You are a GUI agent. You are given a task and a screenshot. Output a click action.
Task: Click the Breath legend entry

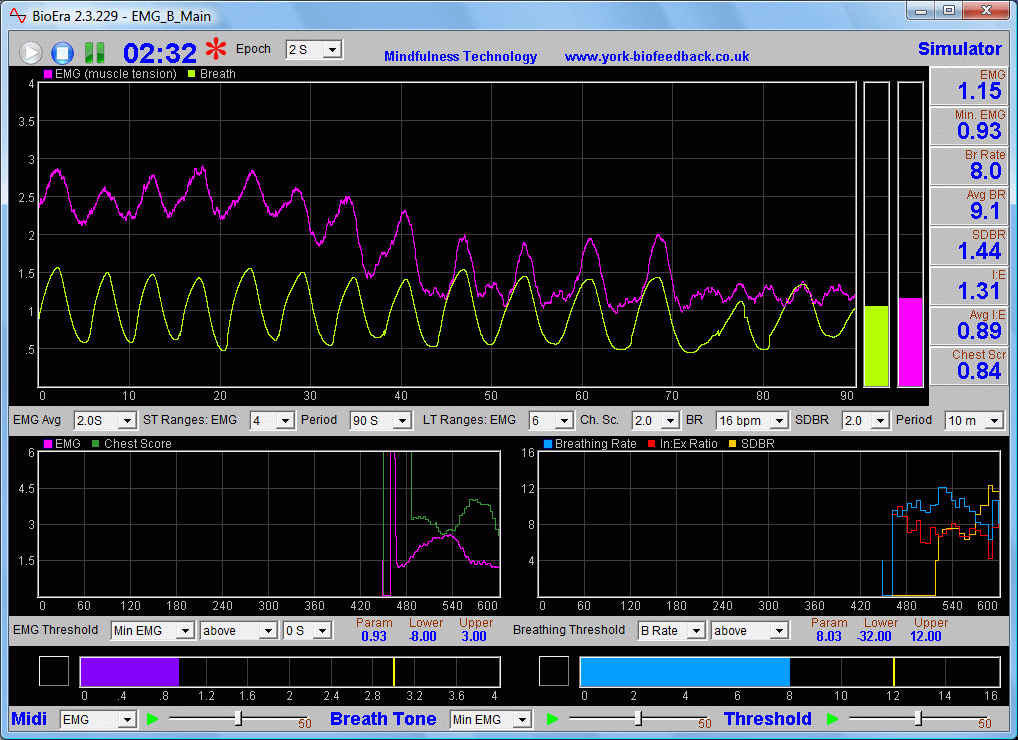click(x=212, y=74)
